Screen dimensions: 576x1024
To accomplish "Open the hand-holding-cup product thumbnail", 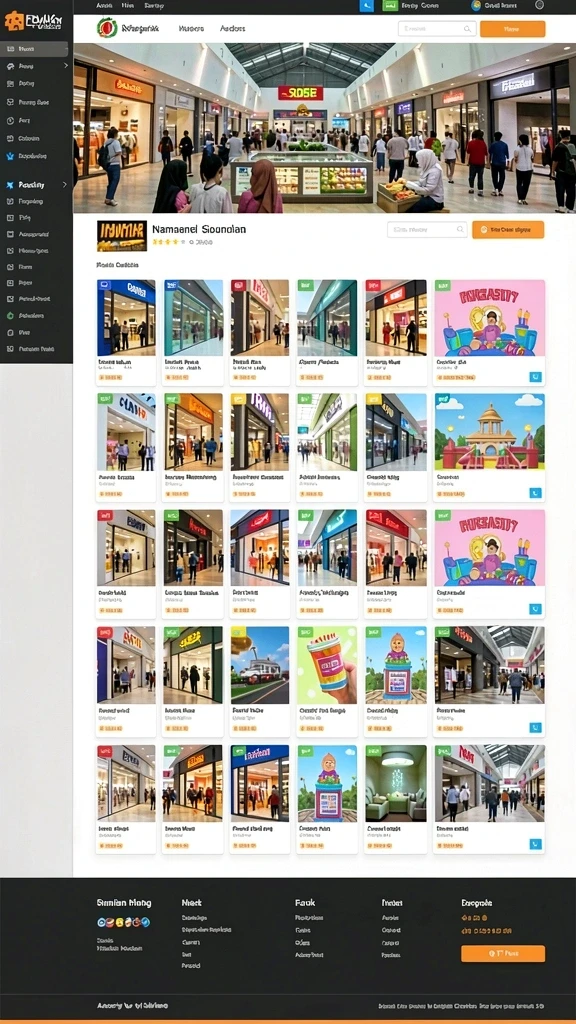I will coord(327,665).
